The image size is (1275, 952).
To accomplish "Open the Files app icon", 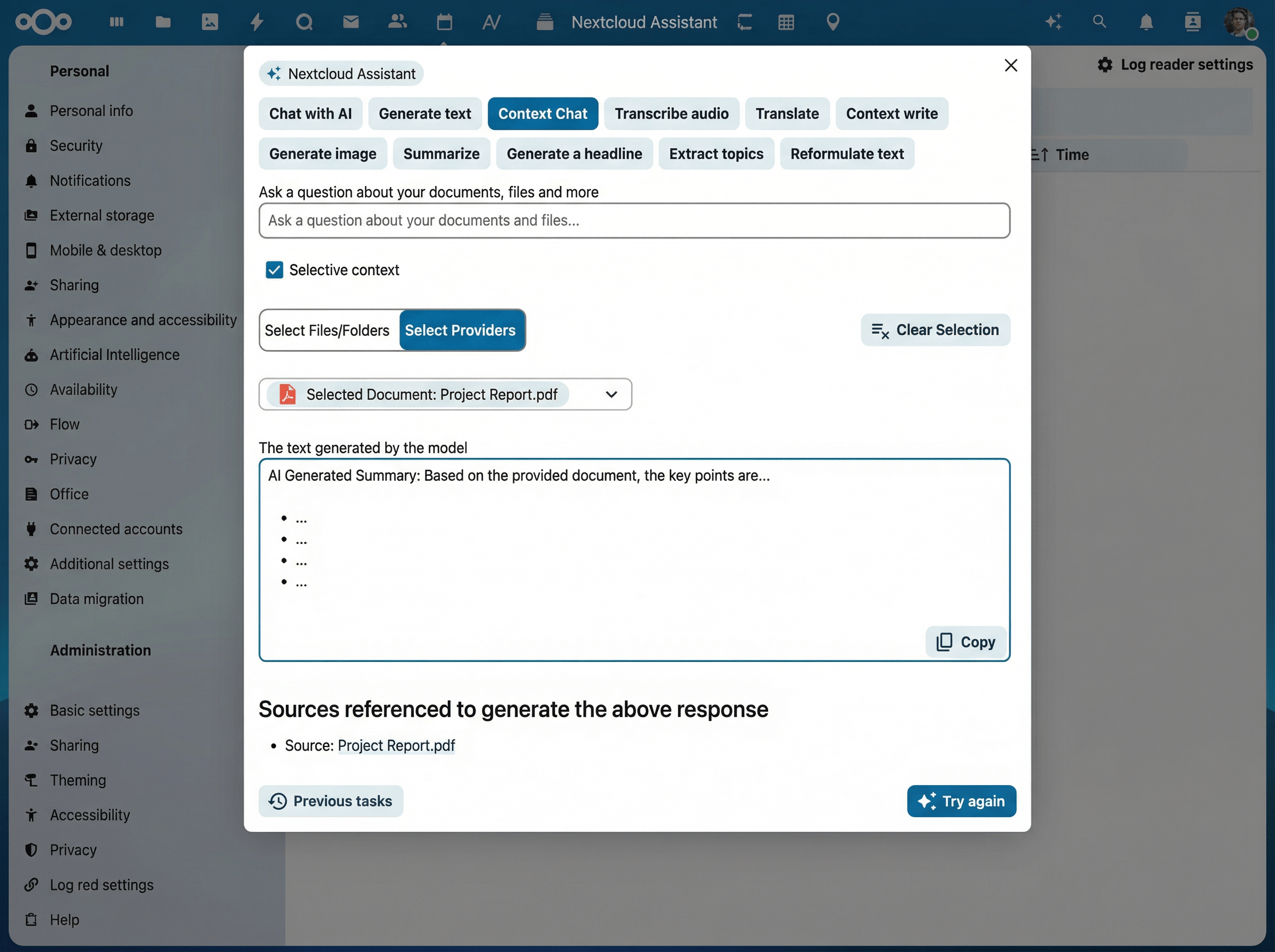I will (x=163, y=22).
